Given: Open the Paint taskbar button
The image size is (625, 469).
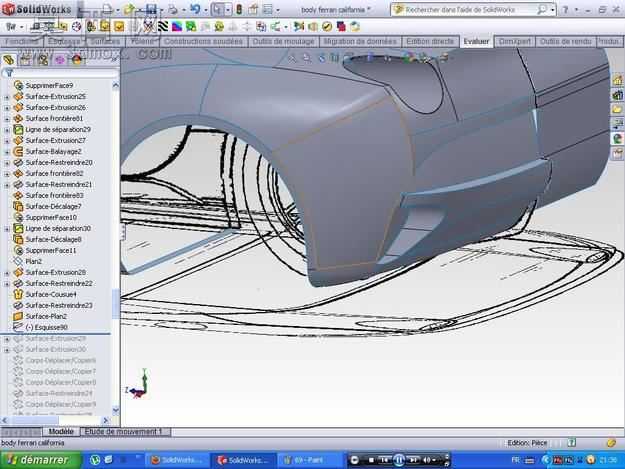Looking at the screenshot, I should click(309, 460).
